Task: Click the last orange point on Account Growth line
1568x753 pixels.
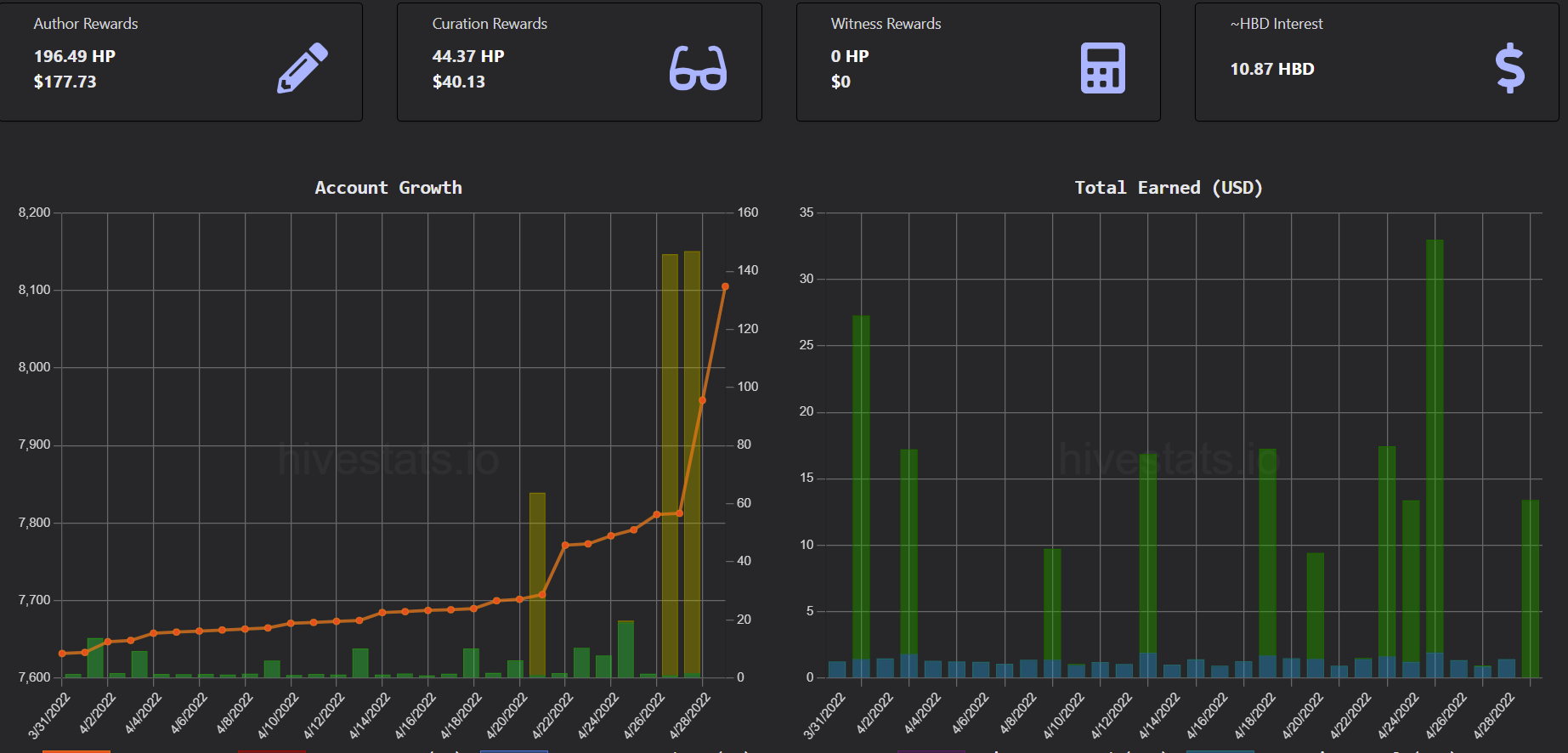Action: click(725, 286)
